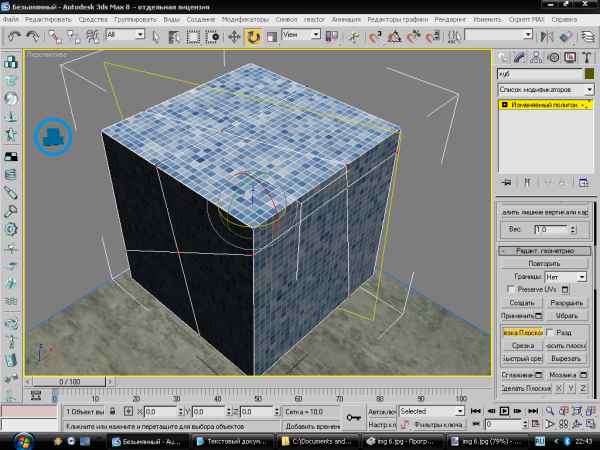This screenshot has height=450, width=600.
Task: Click the Pin Stack icon below modifier list
Action: pyautogui.click(x=506, y=182)
